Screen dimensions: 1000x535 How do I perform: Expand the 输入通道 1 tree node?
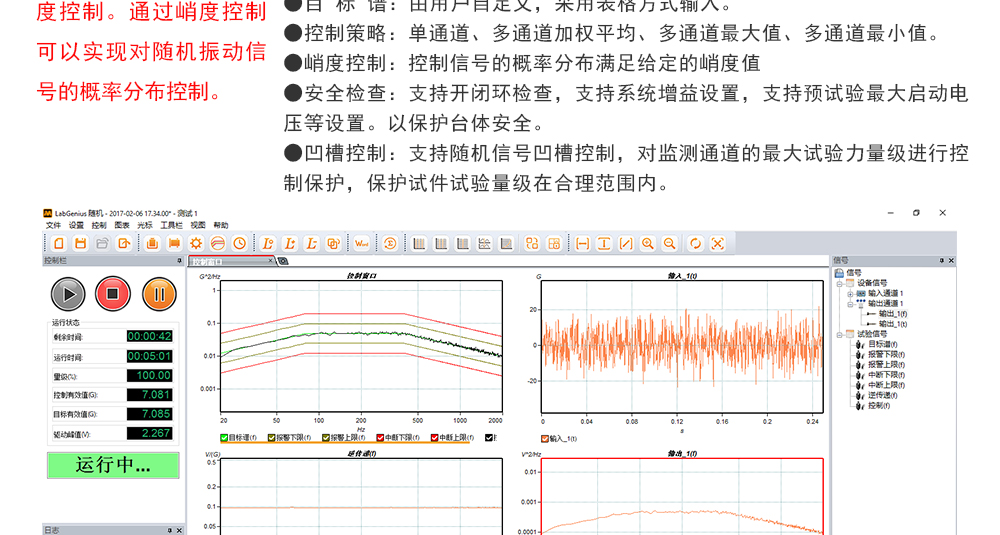pos(849,294)
